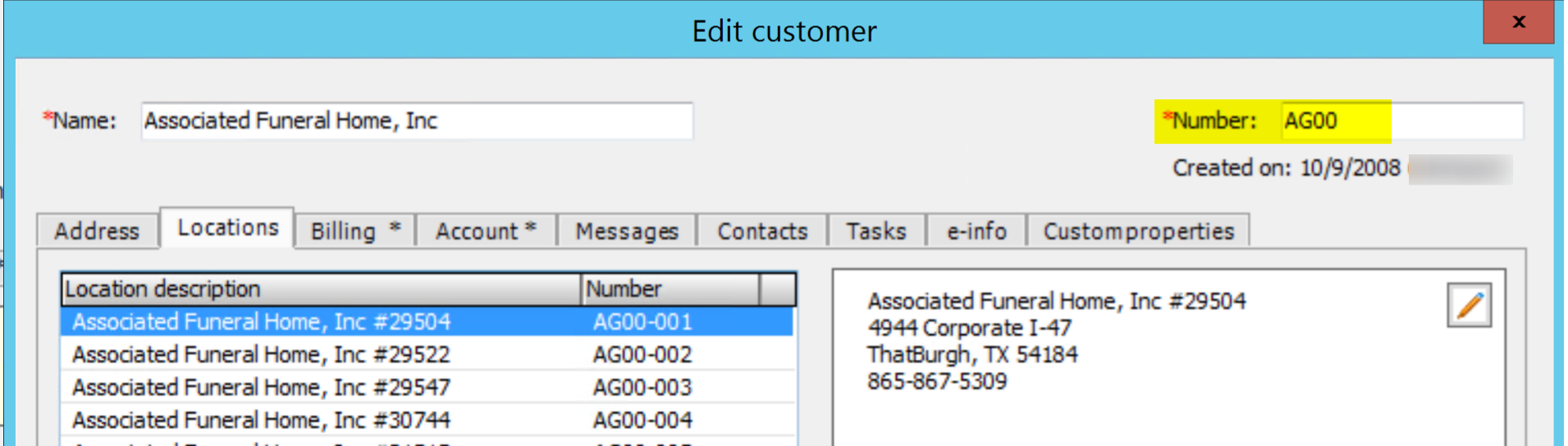Click the ThatBurgh, TX 54184 line

(x=972, y=355)
